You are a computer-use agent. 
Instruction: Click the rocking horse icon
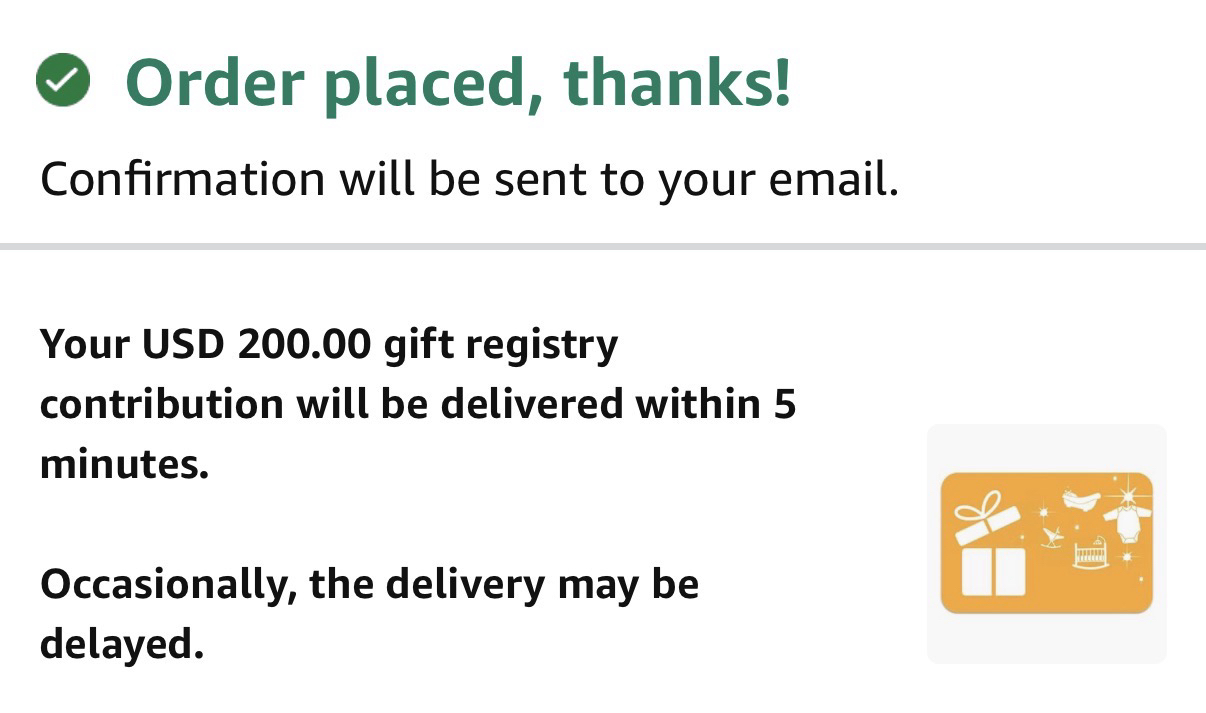pos(1051,538)
